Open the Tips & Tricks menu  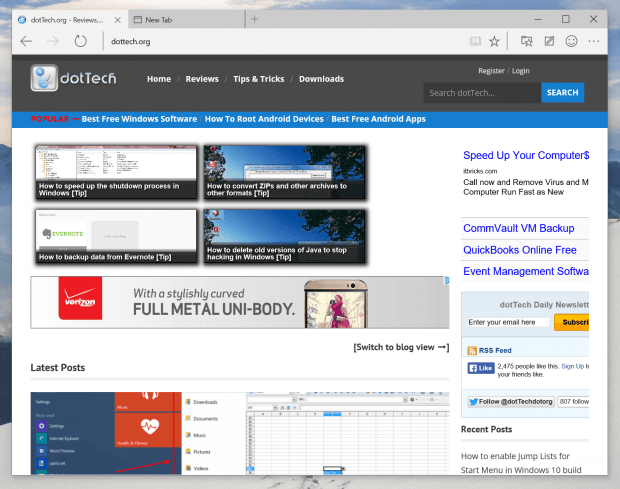(259, 79)
